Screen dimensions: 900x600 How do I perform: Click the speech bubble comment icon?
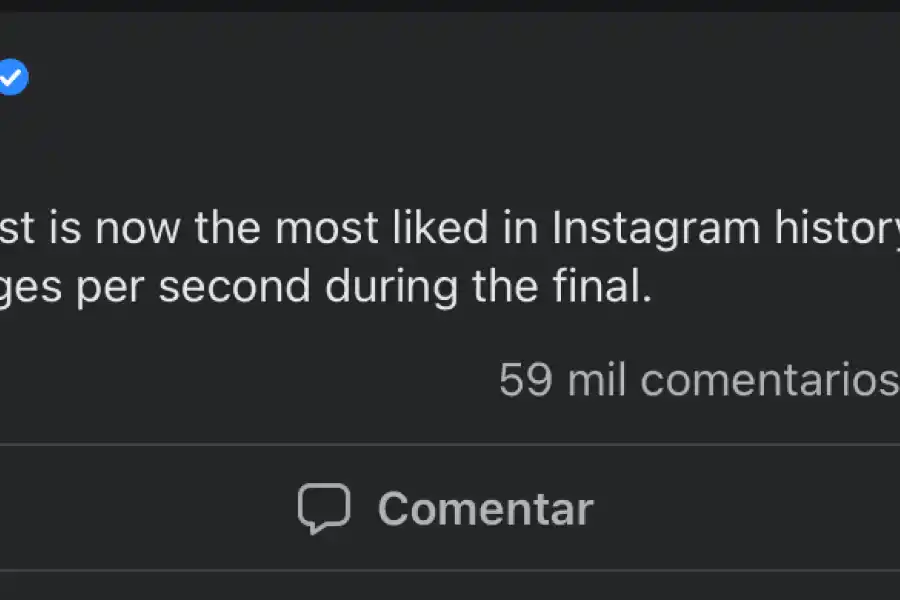point(324,509)
